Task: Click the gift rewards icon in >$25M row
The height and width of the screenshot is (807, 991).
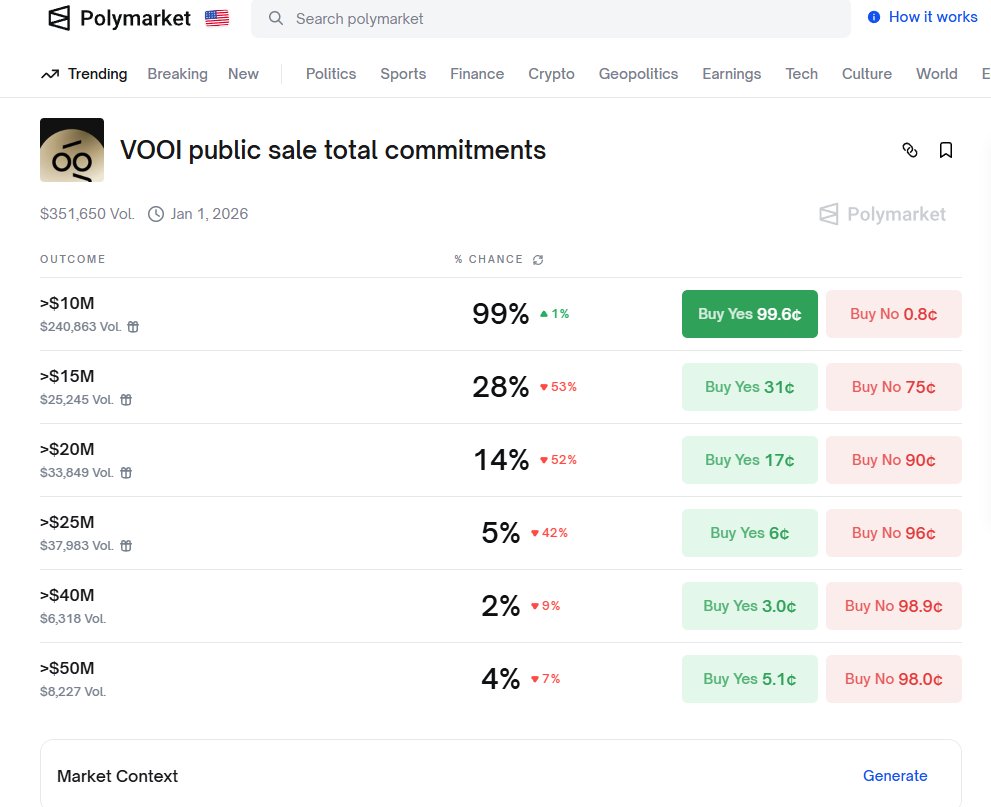Action: (126, 546)
